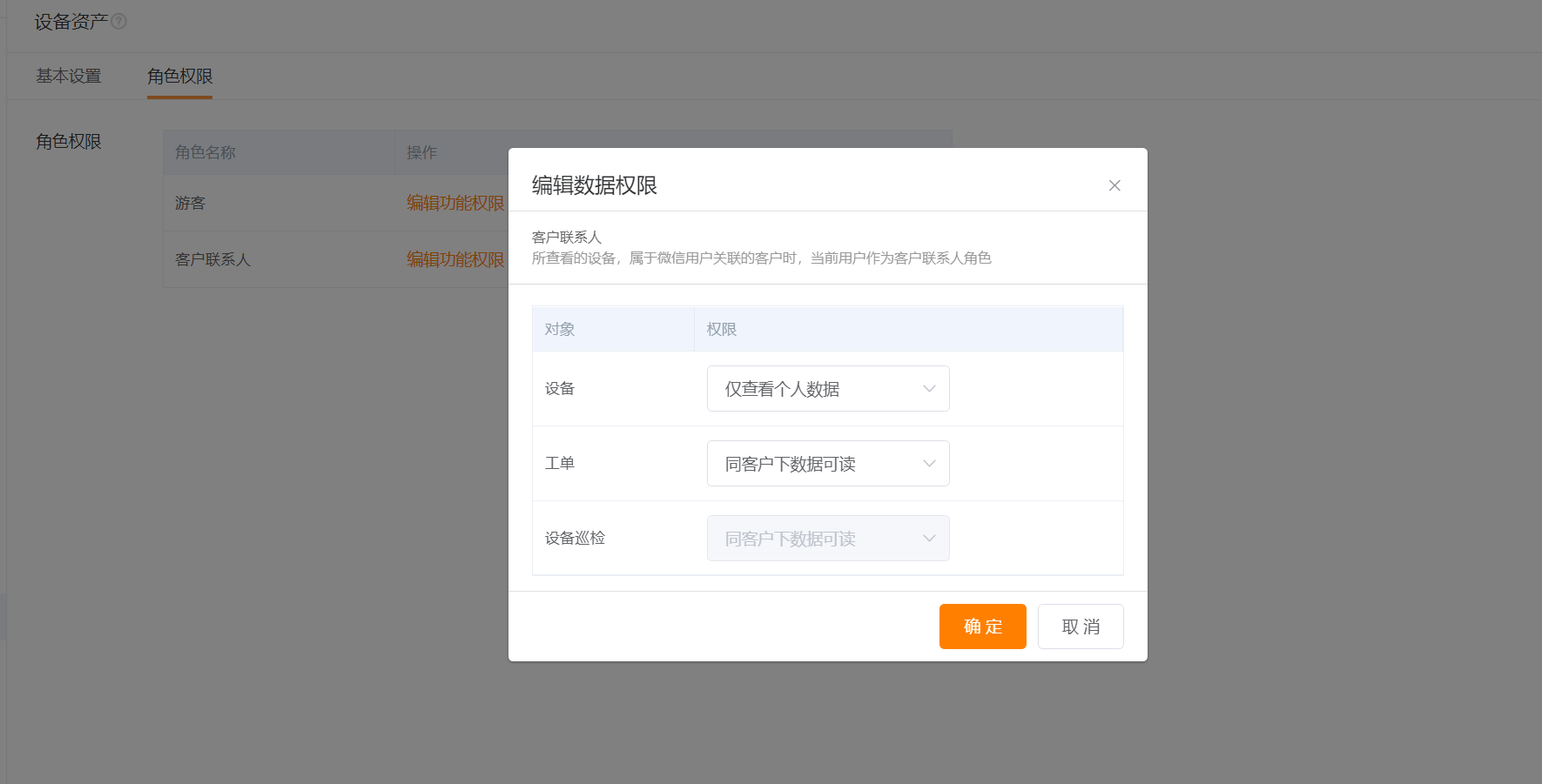Click the 设备 object label
The image size is (1542, 784).
click(x=560, y=389)
